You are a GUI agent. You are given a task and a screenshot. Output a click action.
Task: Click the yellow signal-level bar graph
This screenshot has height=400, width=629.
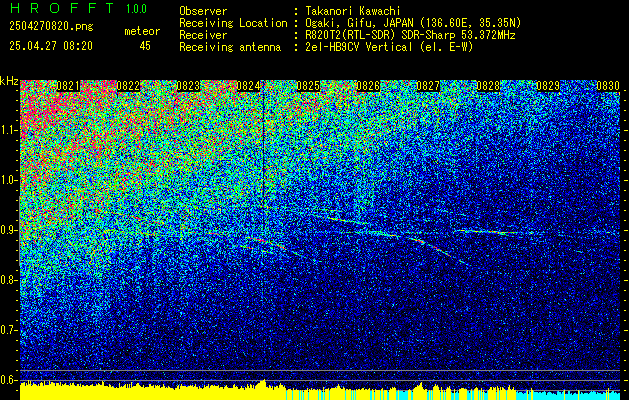(x=152, y=391)
